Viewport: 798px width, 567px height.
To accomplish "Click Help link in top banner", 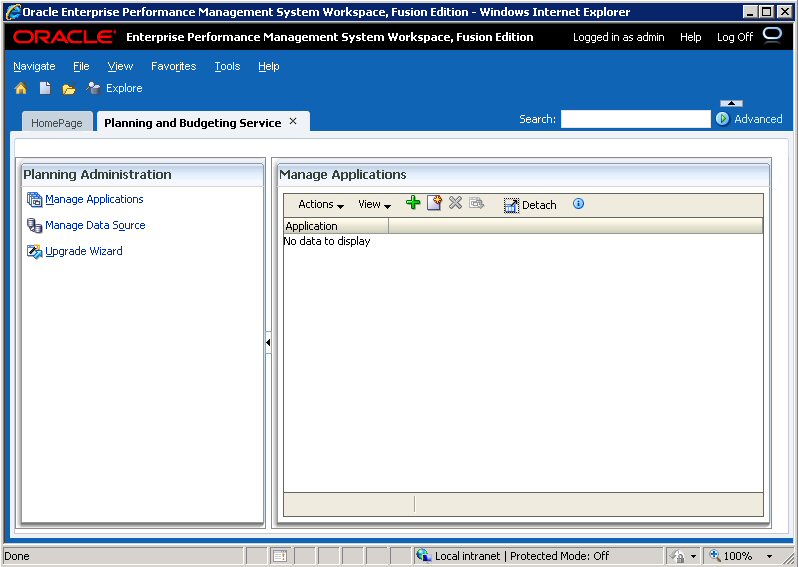I will click(691, 37).
